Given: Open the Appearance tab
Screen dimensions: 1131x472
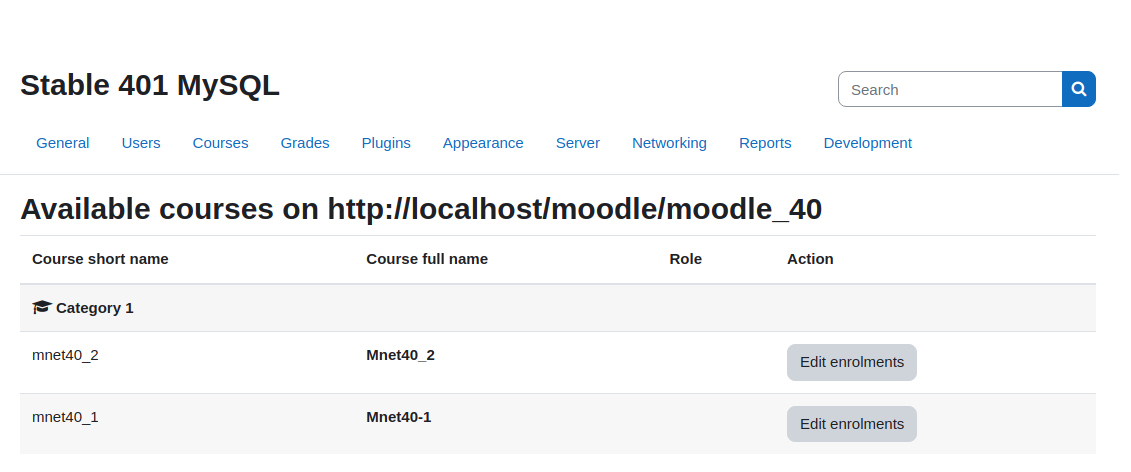Looking at the screenshot, I should click(483, 143).
